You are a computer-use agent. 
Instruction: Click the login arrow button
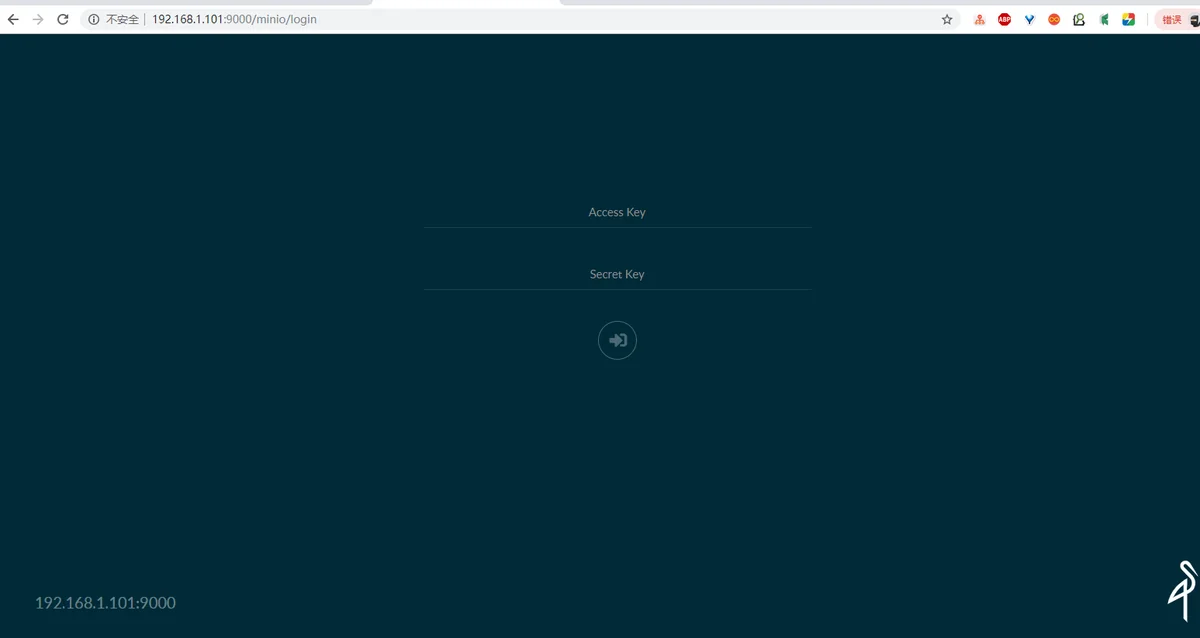pyautogui.click(x=617, y=341)
